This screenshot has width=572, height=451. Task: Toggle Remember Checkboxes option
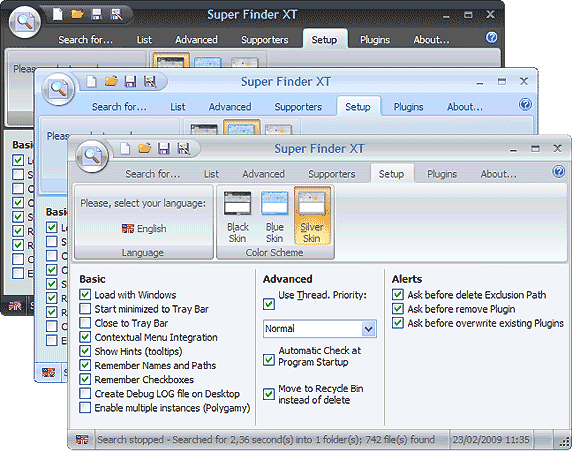coord(85,379)
